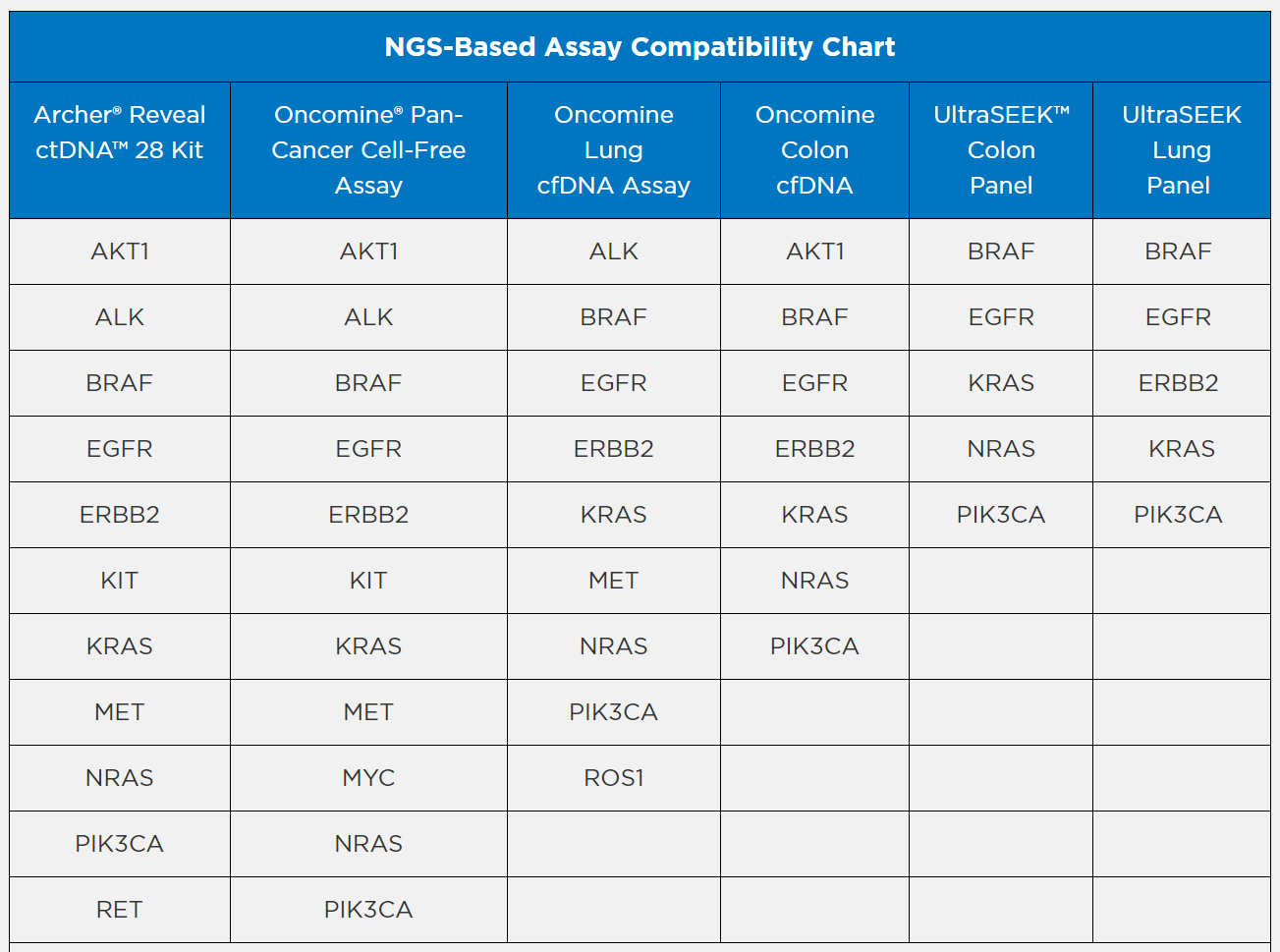Select PIK3CA in the Oncomine Pan-Cancer column
Screen dimensions: 1280x952
(368, 910)
